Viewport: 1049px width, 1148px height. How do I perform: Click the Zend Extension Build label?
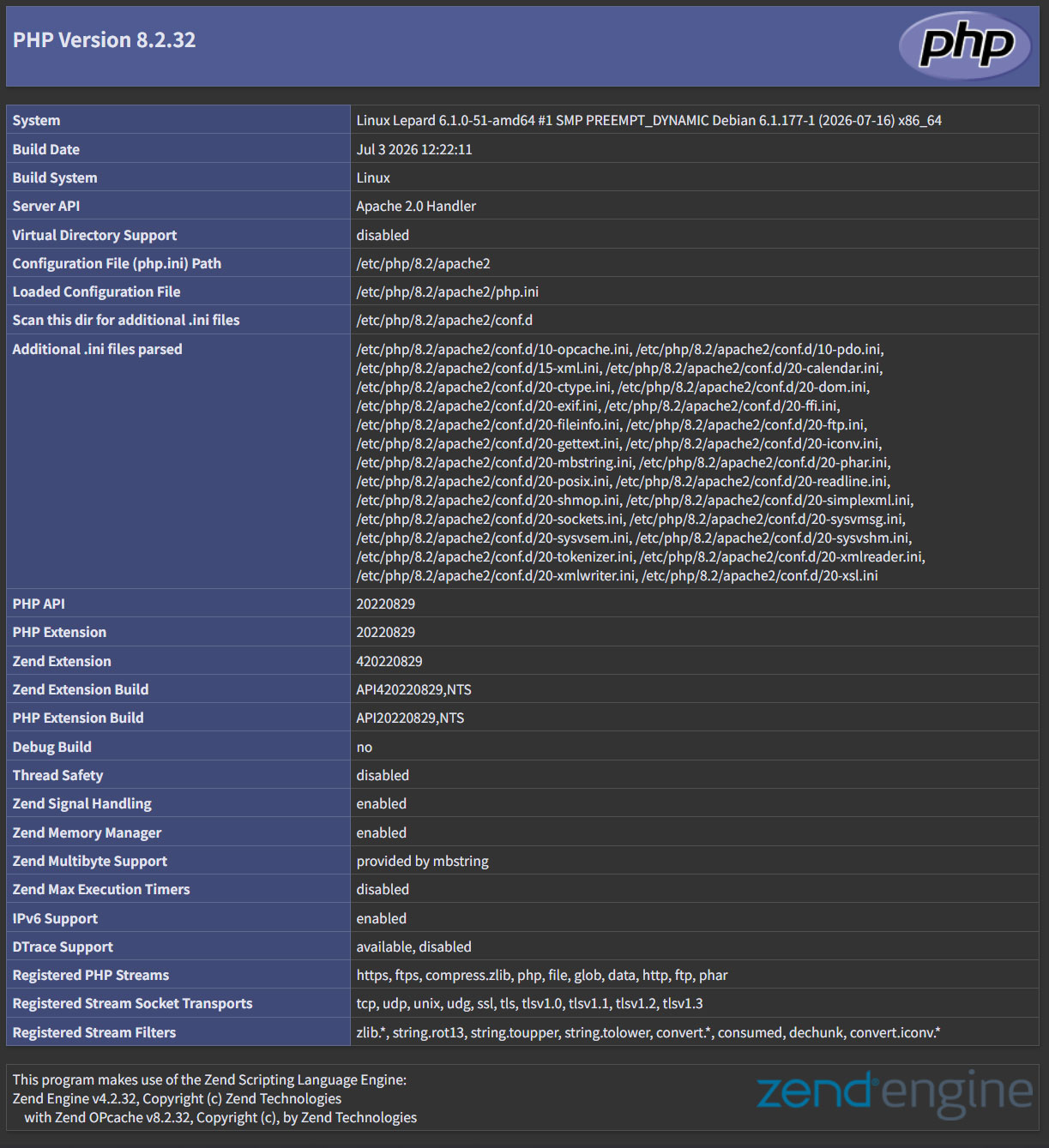tap(81, 689)
